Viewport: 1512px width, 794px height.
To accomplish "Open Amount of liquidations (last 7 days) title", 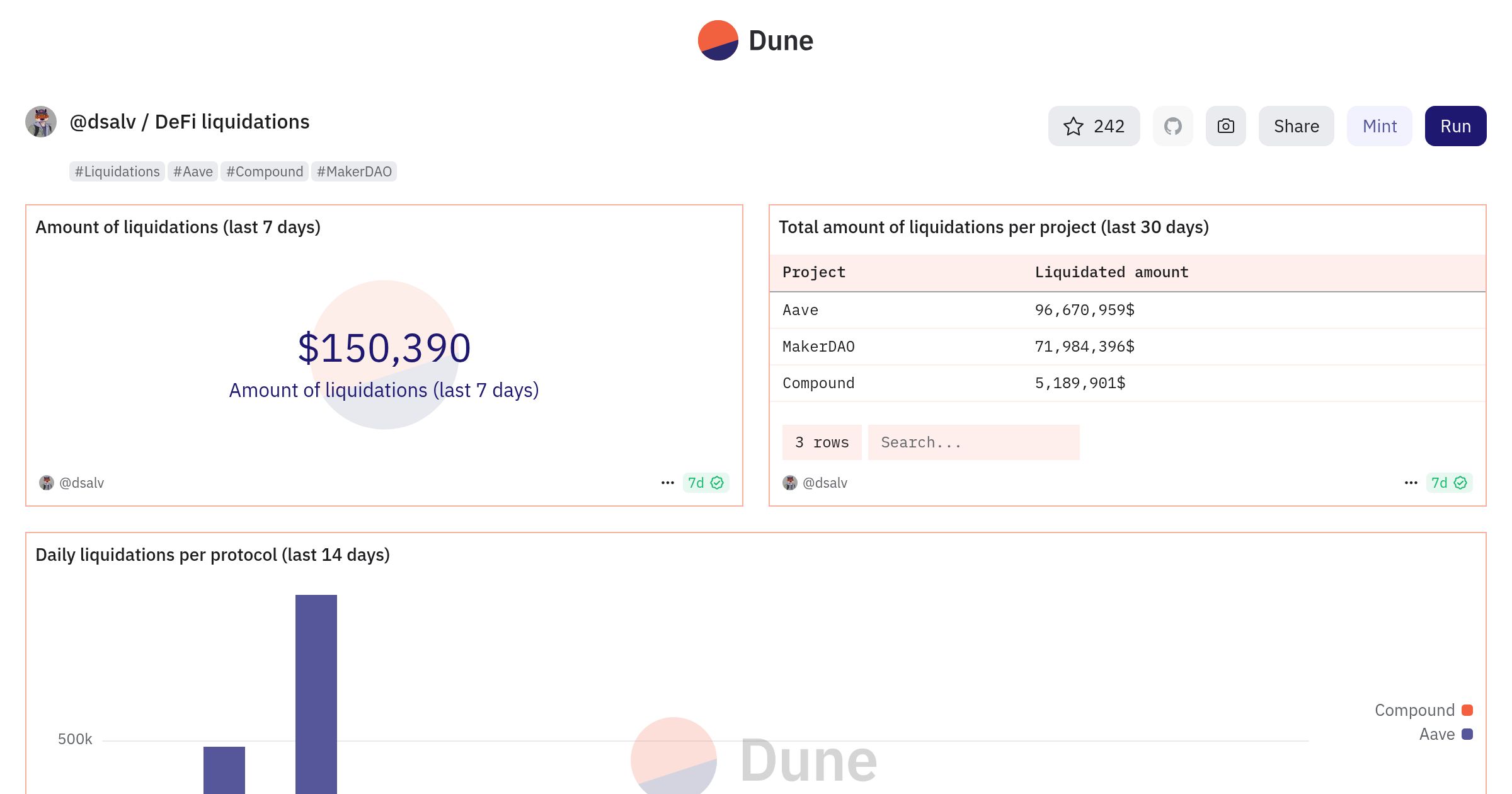I will (178, 227).
